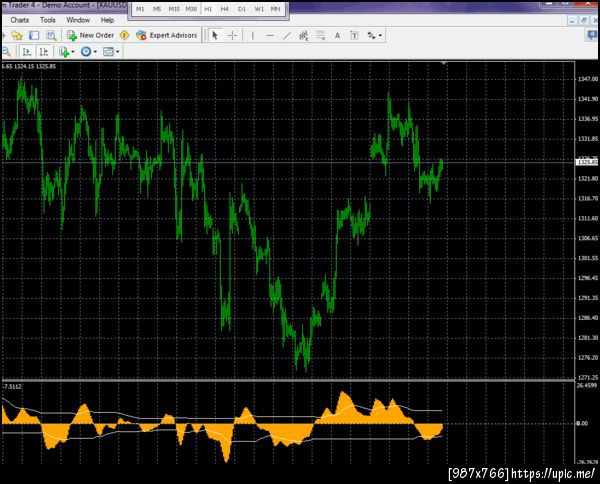Open the Charts menu
Screen dimensions: 600x484
(x=20, y=20)
